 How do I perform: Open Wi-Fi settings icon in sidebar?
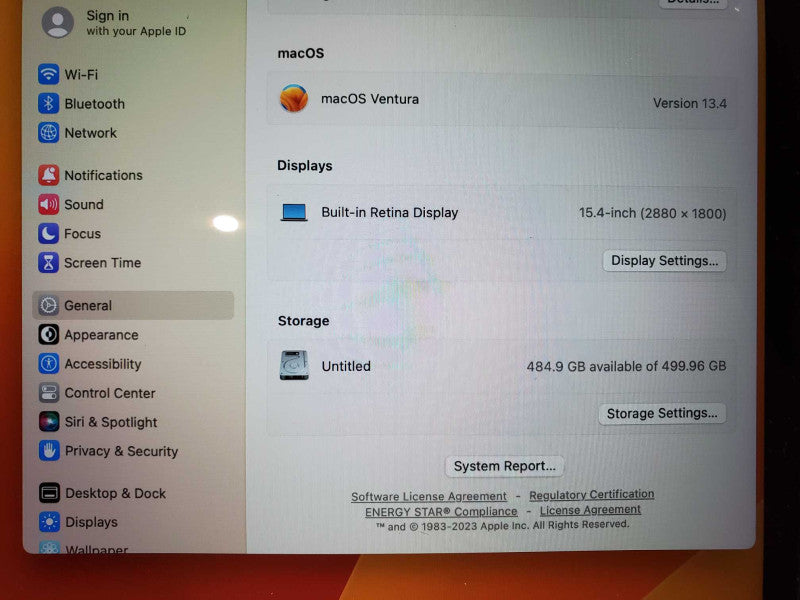[x=48, y=74]
